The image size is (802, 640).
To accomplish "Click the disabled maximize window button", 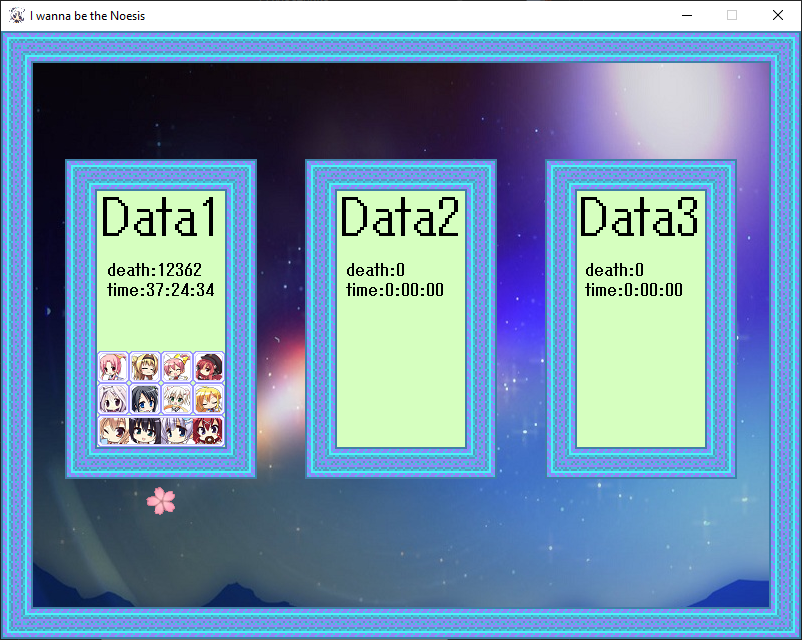I will tap(732, 15).
